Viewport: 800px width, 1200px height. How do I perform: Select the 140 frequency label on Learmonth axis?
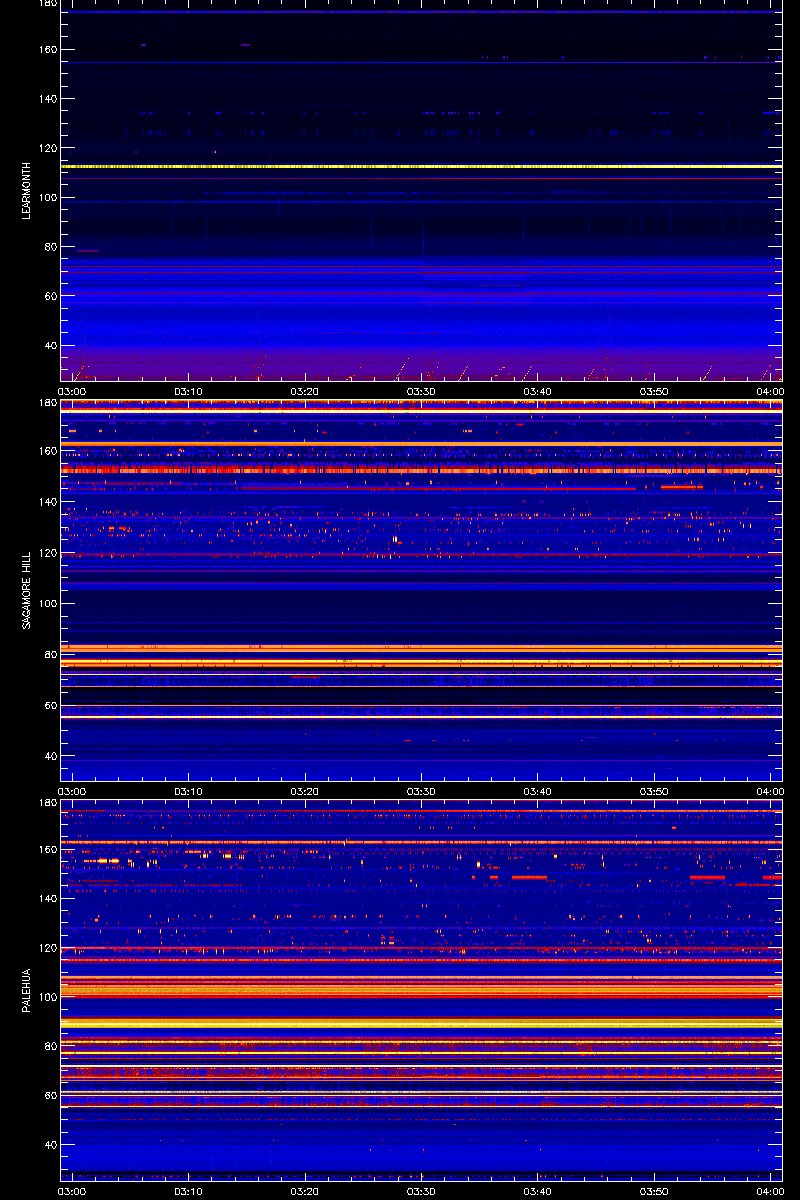coord(46,99)
